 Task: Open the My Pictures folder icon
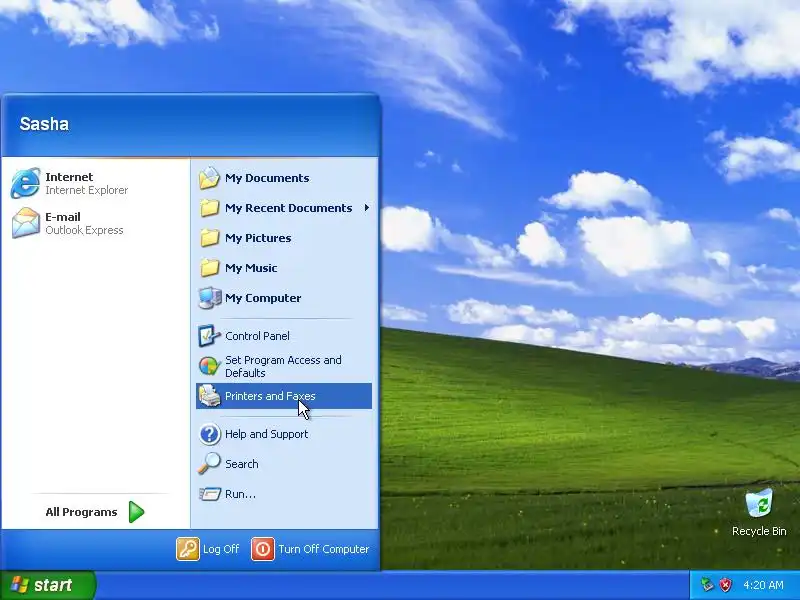point(209,238)
